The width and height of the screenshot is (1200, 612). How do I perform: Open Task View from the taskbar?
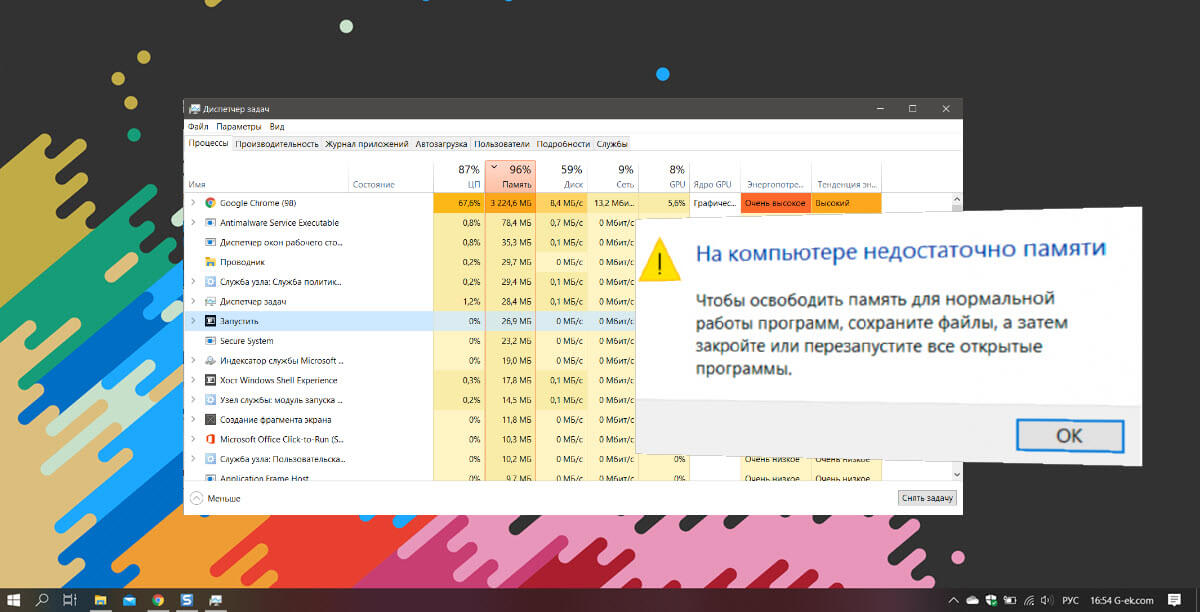(70, 600)
